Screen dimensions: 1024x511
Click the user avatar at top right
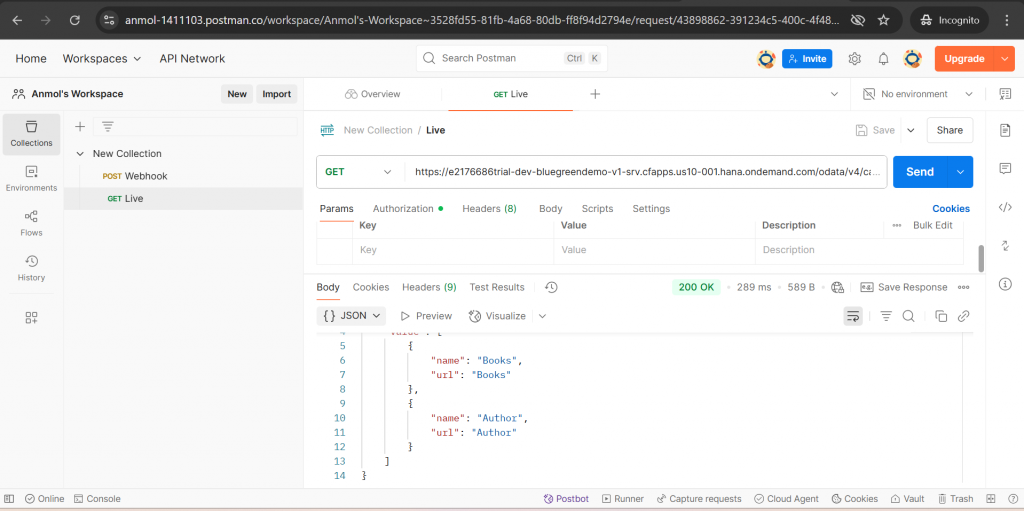point(912,59)
